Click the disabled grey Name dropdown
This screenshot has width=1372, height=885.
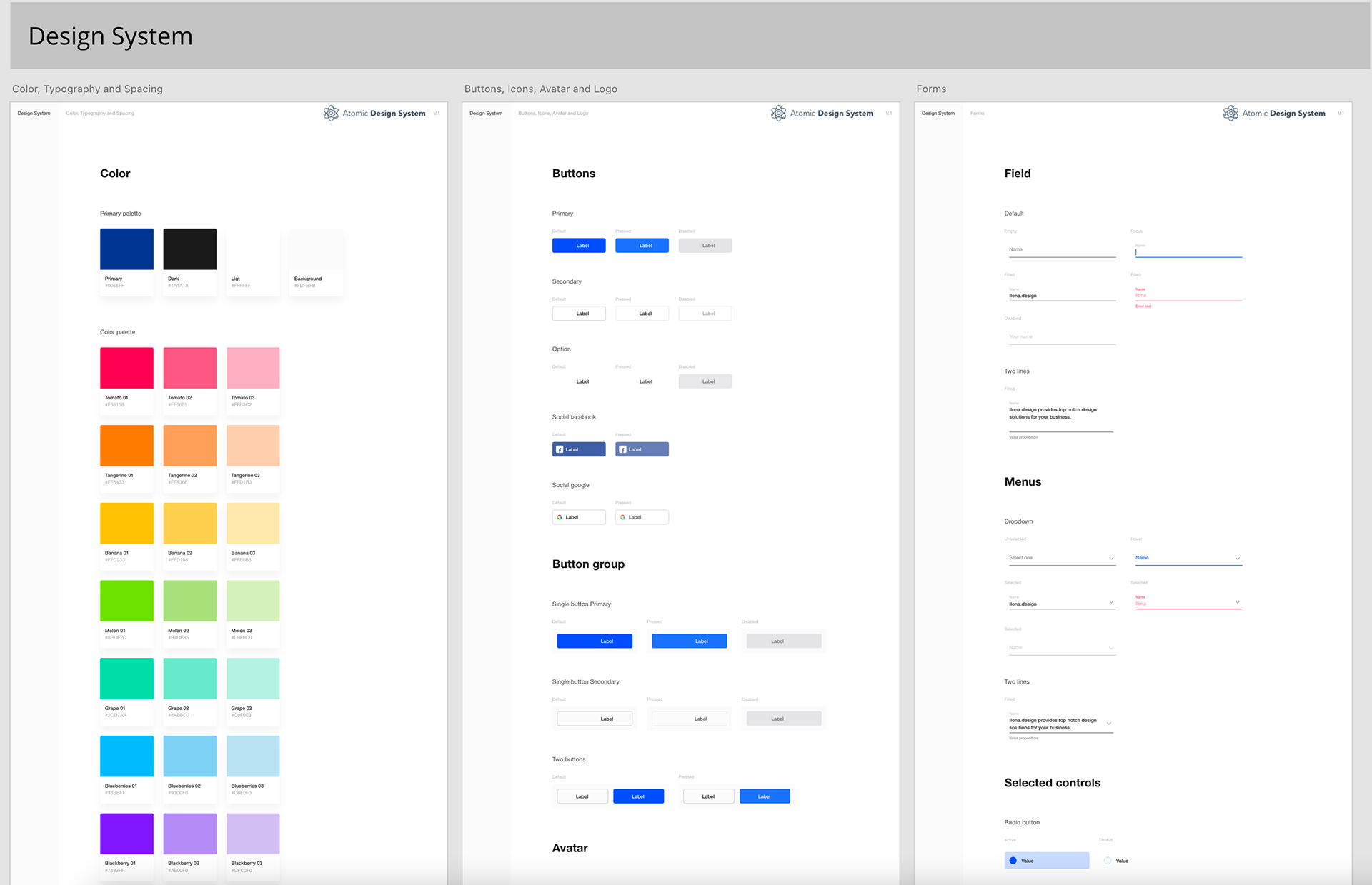[1061, 647]
